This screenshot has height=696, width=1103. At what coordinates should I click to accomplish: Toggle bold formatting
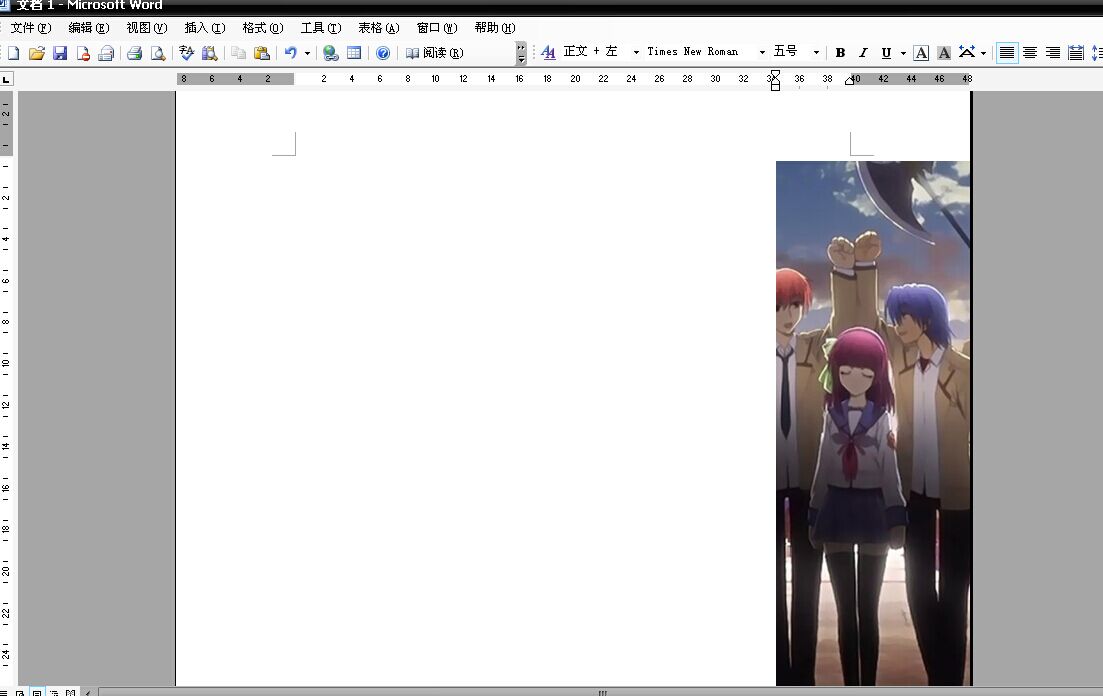pos(840,53)
